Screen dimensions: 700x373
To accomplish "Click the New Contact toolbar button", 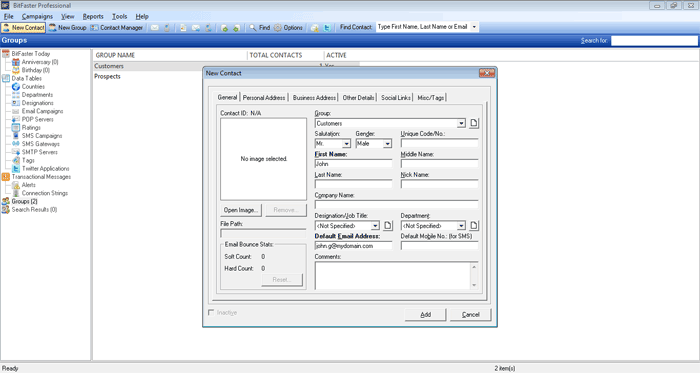I will [x=23, y=28].
